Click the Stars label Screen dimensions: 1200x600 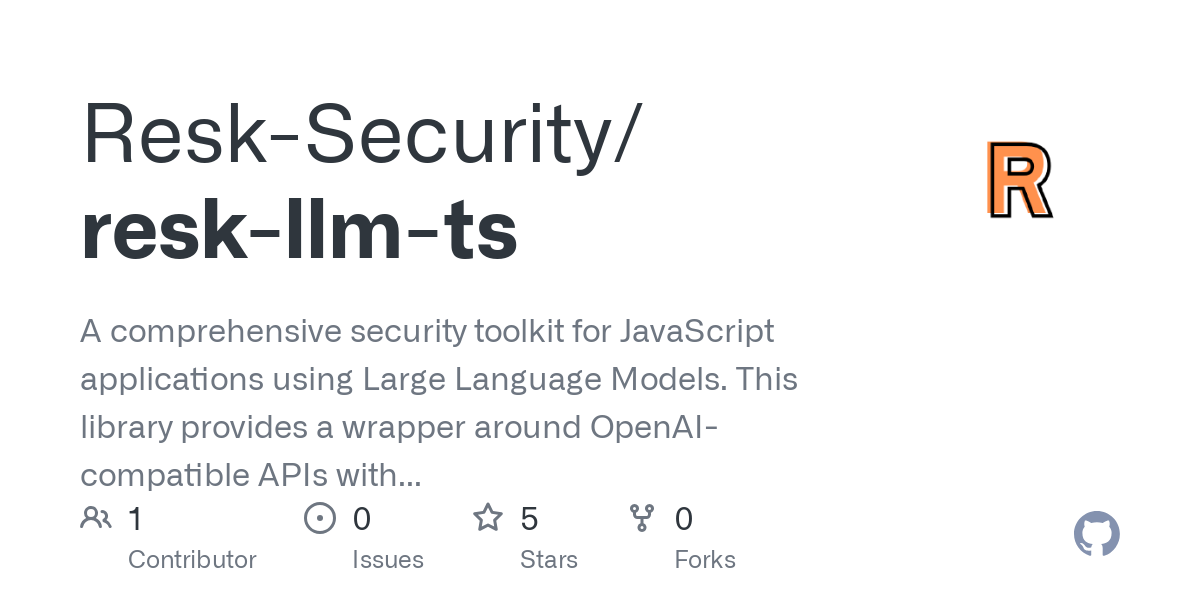coord(549,559)
